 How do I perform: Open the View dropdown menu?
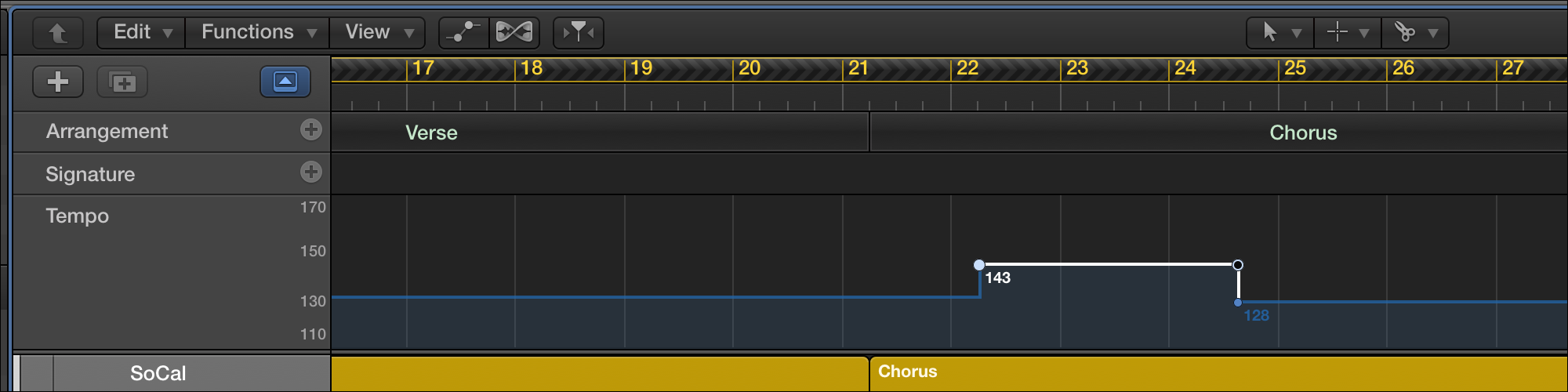pyautogui.click(x=378, y=32)
